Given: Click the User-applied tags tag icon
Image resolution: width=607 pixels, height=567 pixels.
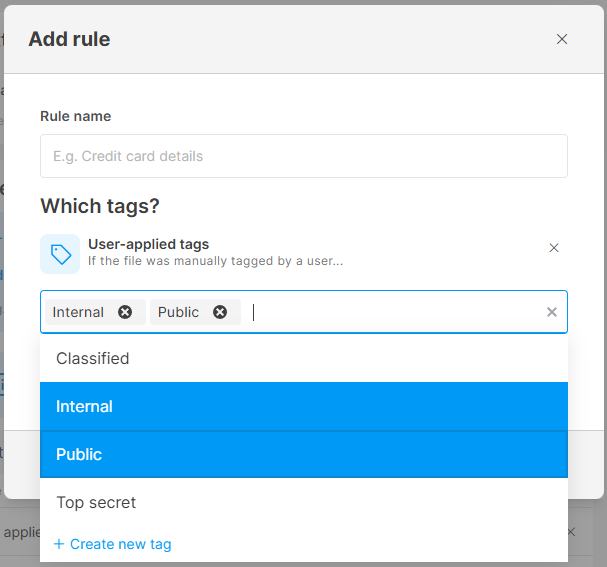Looking at the screenshot, I should [x=60, y=254].
